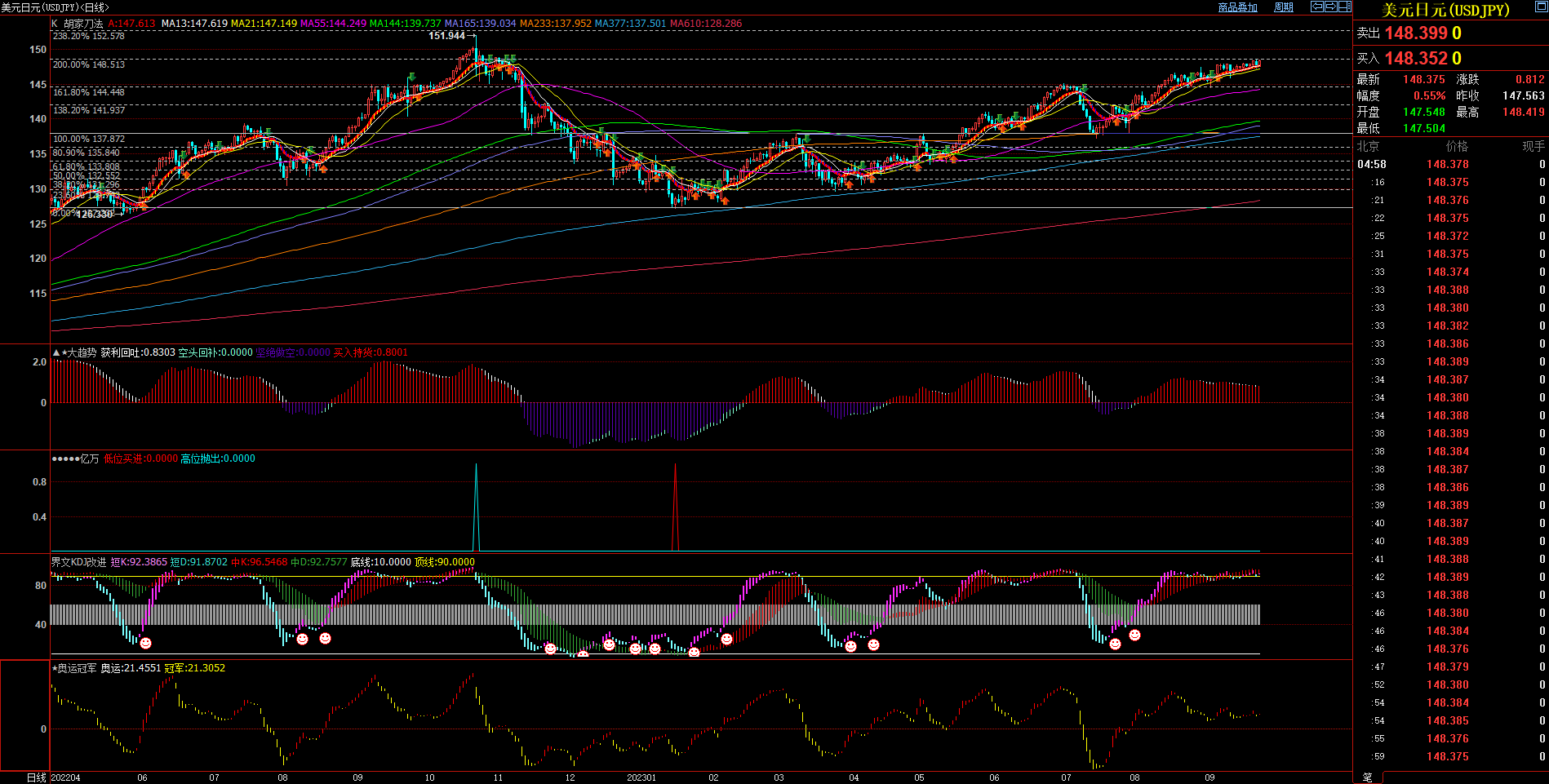Click the 胡家刀法 main chart indicator name

[83, 24]
